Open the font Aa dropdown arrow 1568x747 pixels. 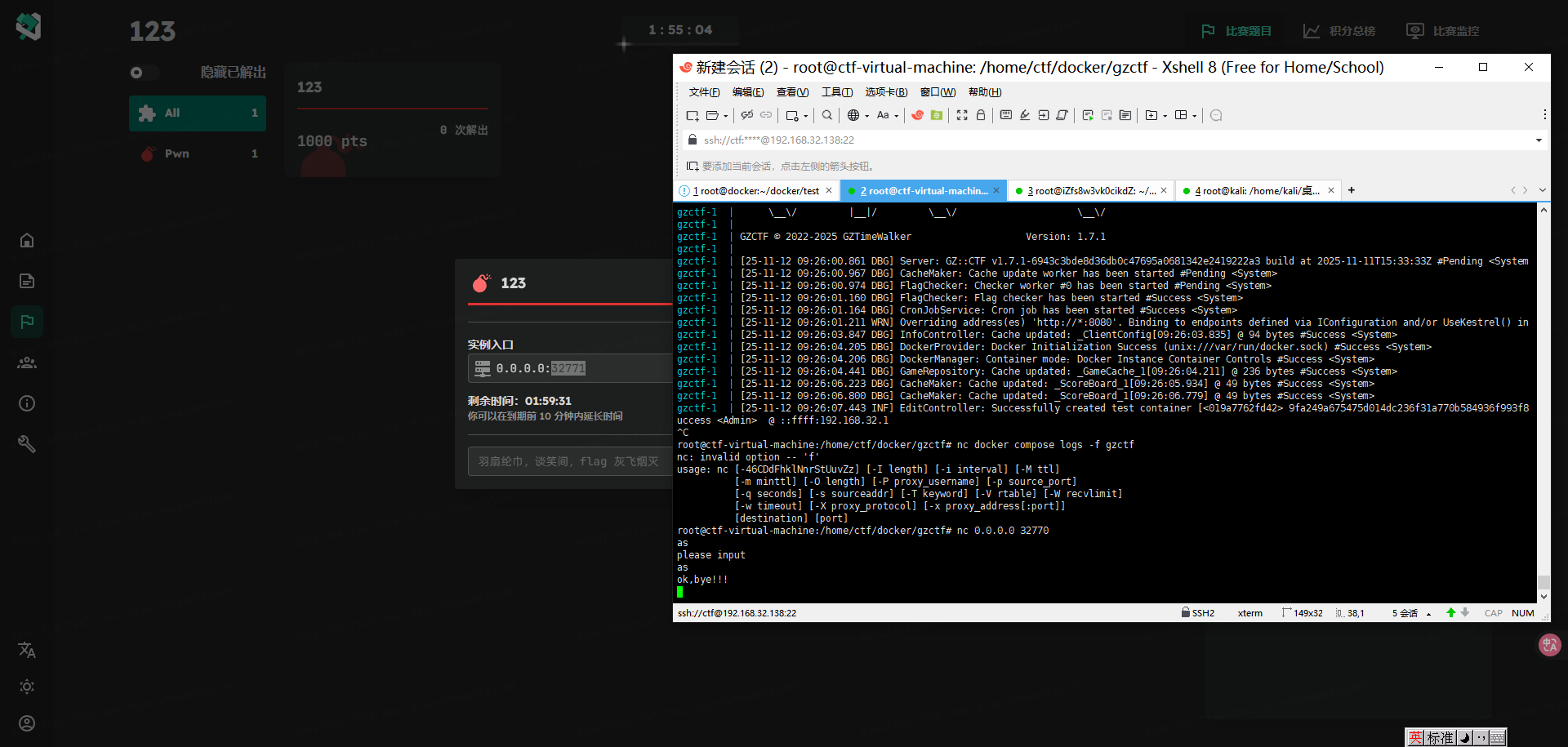point(896,116)
